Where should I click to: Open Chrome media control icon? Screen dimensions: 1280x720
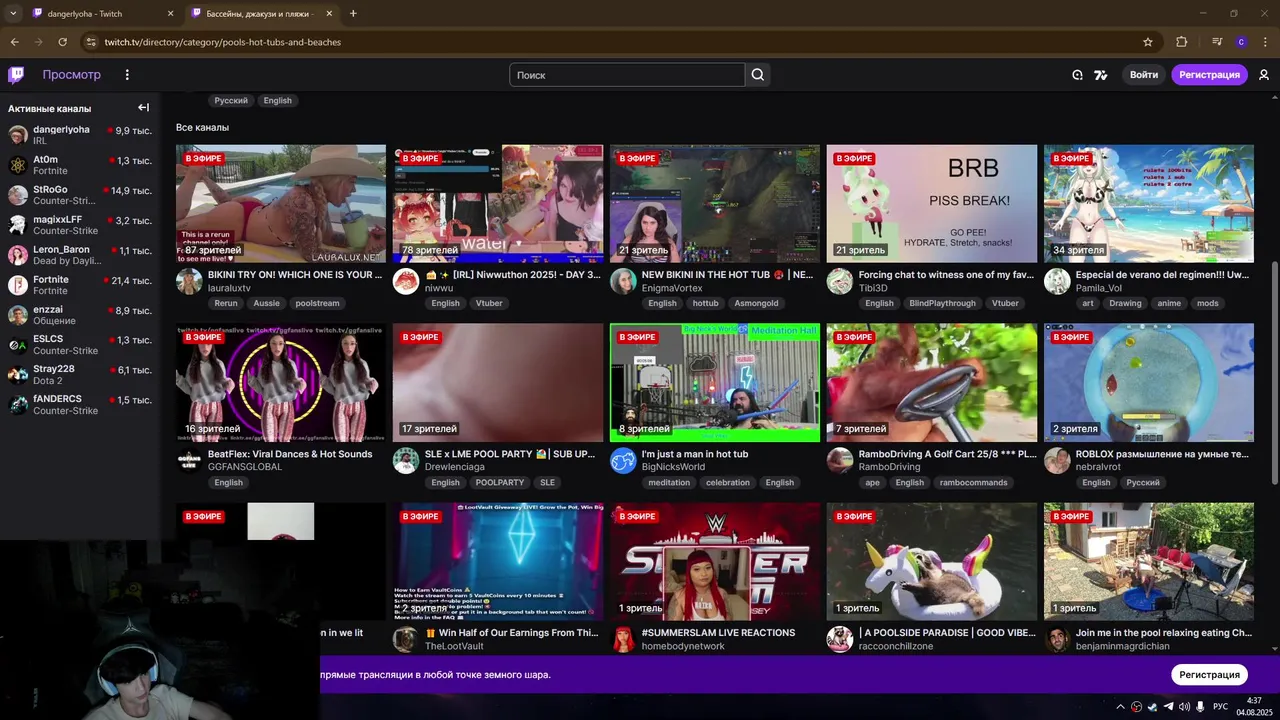[x=1217, y=42]
